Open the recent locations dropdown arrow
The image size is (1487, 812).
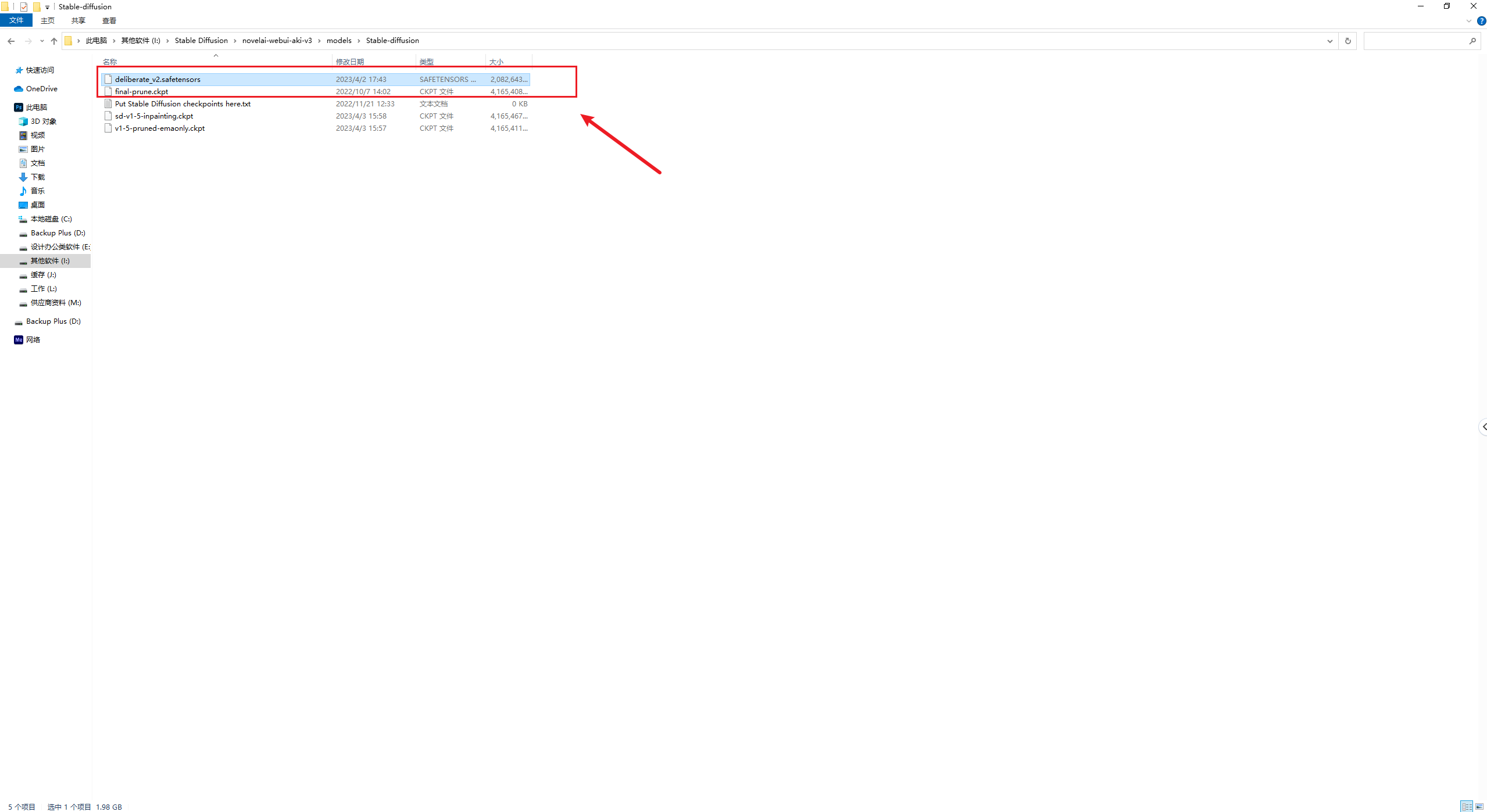(x=42, y=41)
